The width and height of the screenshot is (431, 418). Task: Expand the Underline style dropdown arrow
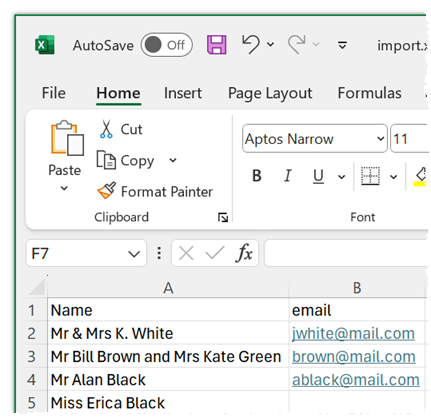click(x=341, y=177)
